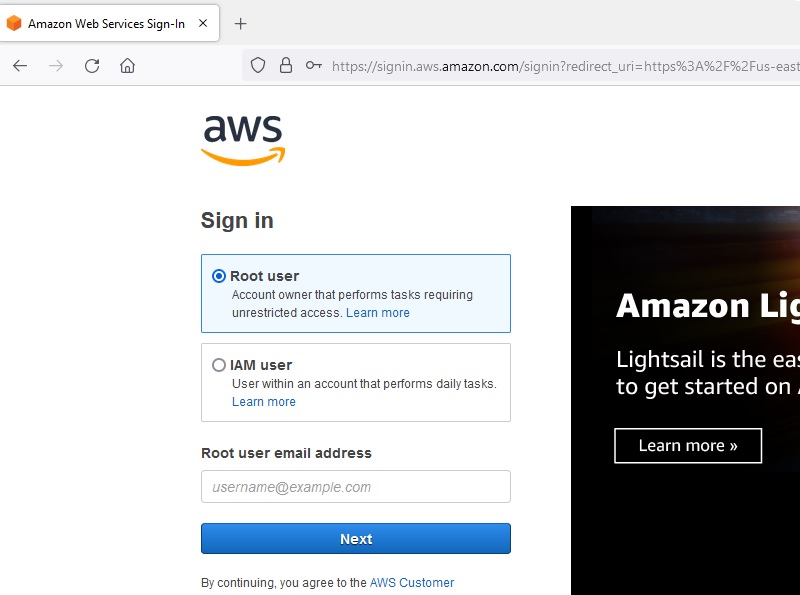Image resolution: width=800 pixels, height=595 pixels.
Task: Open Learn more link under IAM user
Action: coord(264,402)
